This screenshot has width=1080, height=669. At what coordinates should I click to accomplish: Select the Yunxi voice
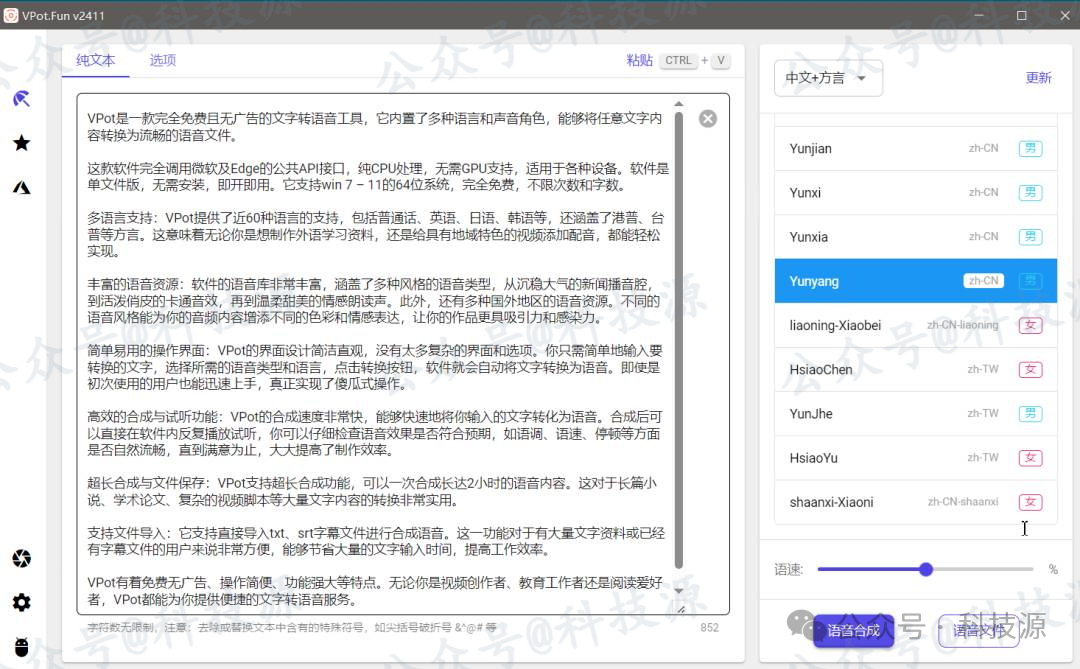(915, 192)
